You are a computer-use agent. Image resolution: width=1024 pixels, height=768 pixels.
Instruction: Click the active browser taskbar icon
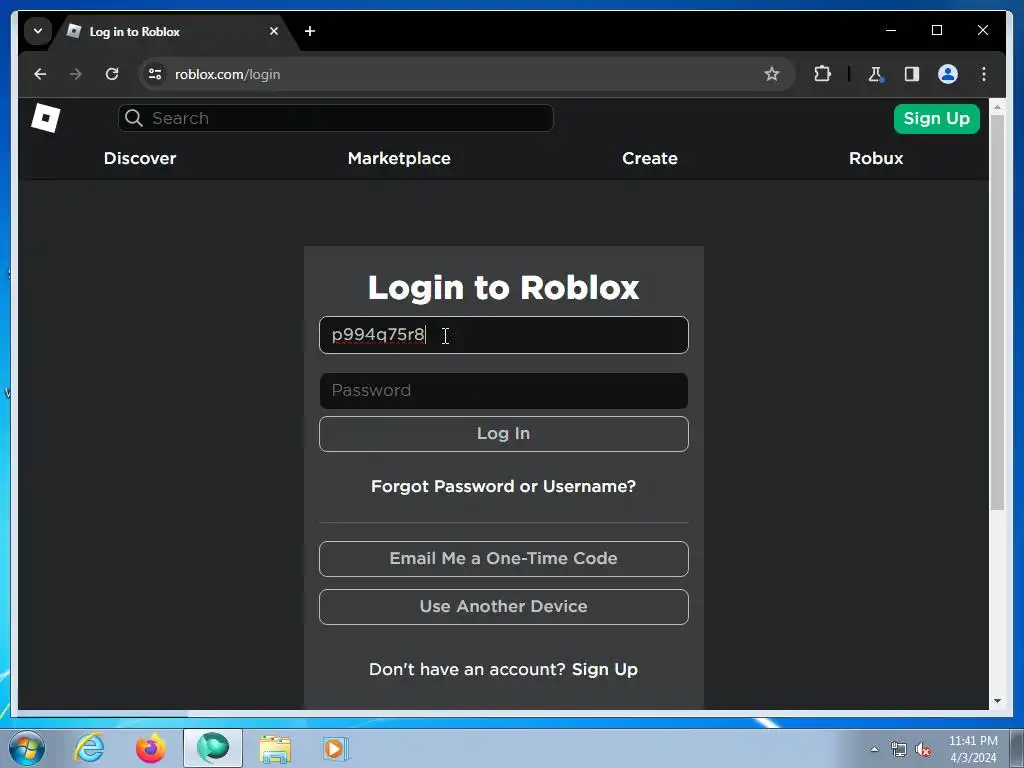click(213, 748)
